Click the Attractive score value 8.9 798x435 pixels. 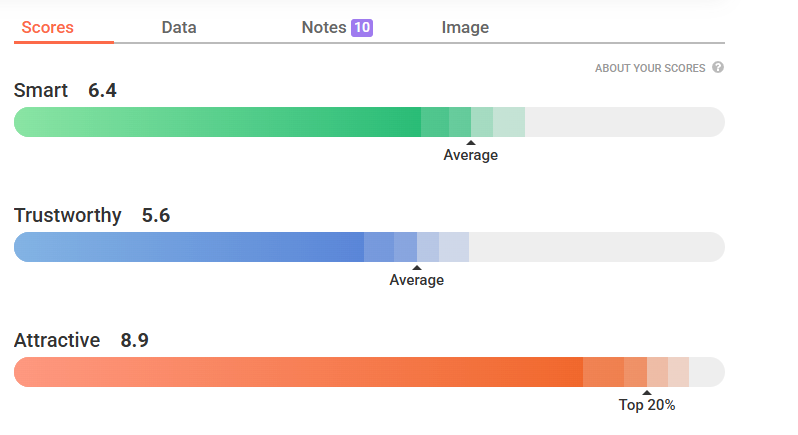point(134,340)
